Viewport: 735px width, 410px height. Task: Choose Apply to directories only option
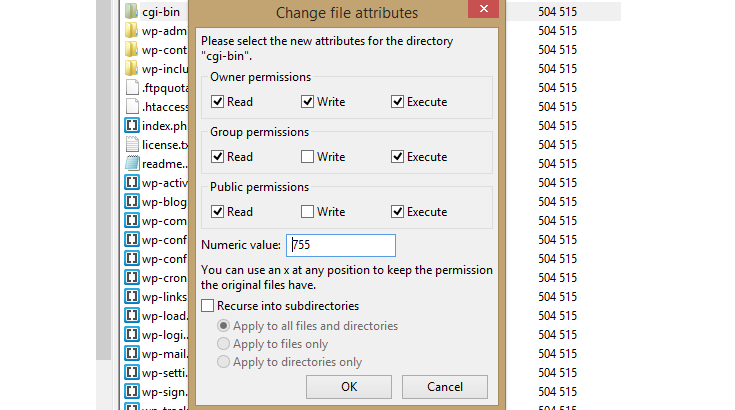tap(223, 362)
